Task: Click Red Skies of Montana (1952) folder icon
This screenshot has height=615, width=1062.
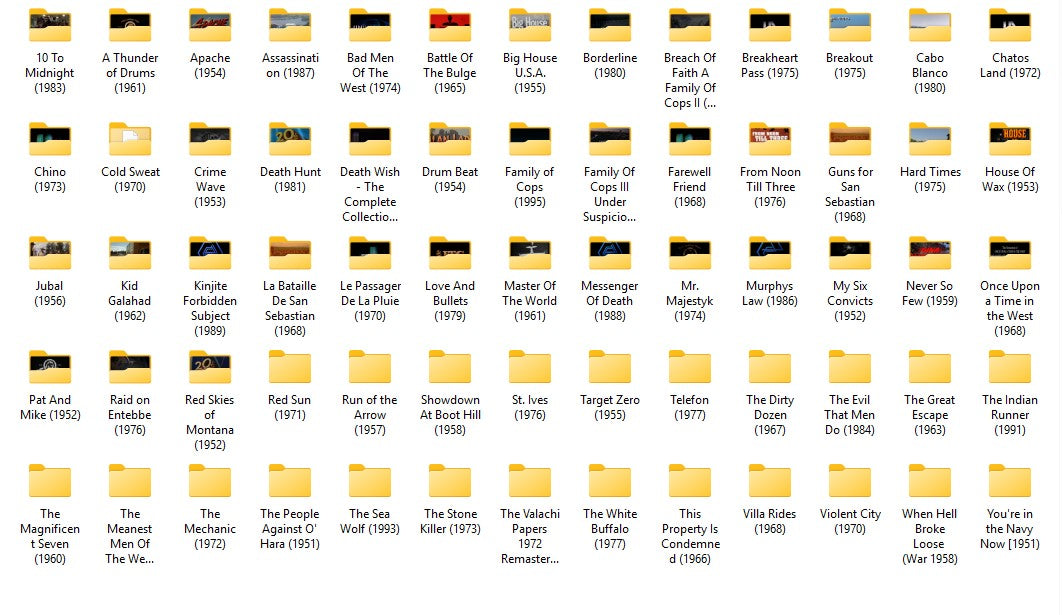Action: point(210,367)
